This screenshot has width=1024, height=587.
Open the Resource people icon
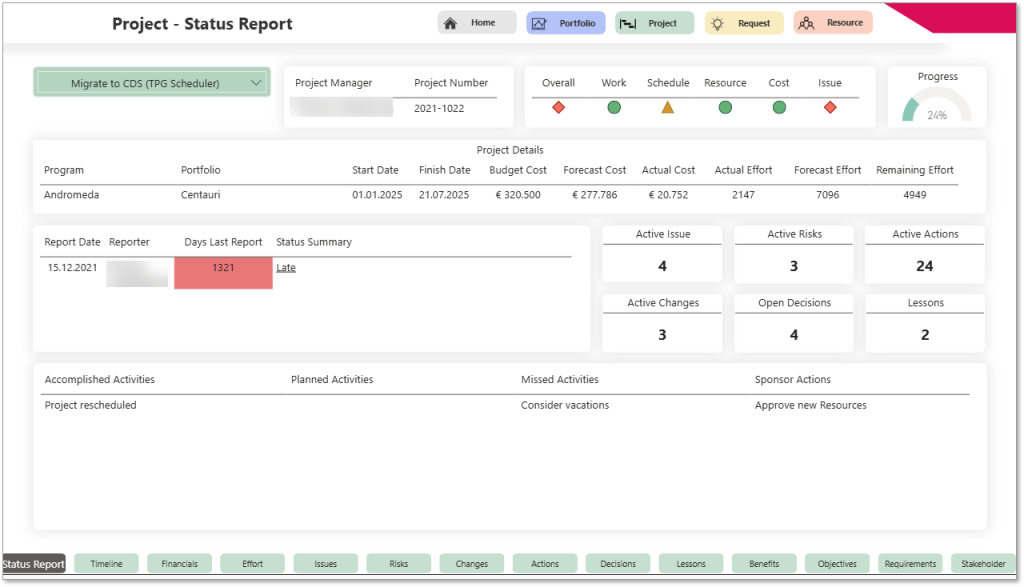coord(807,22)
